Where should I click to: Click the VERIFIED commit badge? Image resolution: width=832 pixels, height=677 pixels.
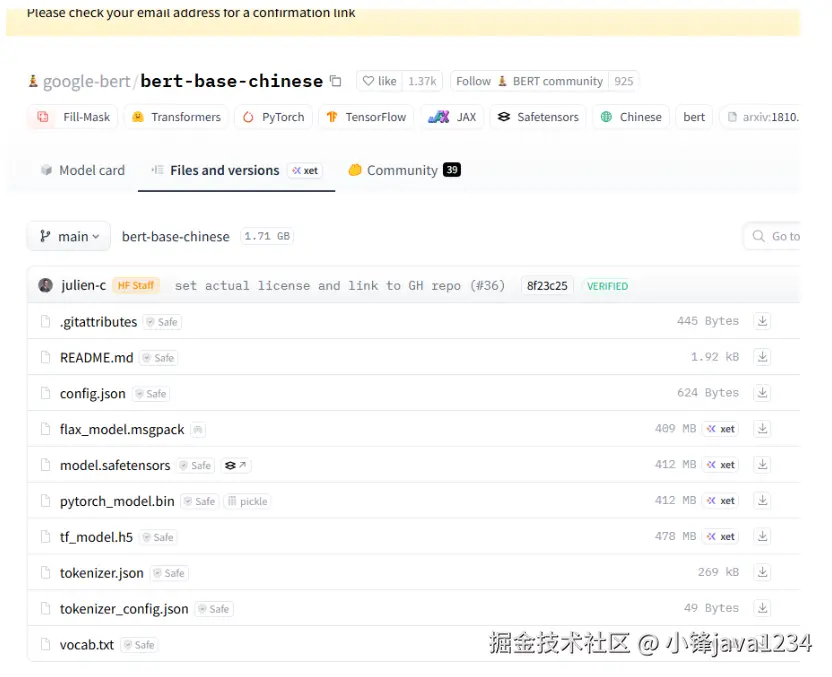[x=607, y=286]
